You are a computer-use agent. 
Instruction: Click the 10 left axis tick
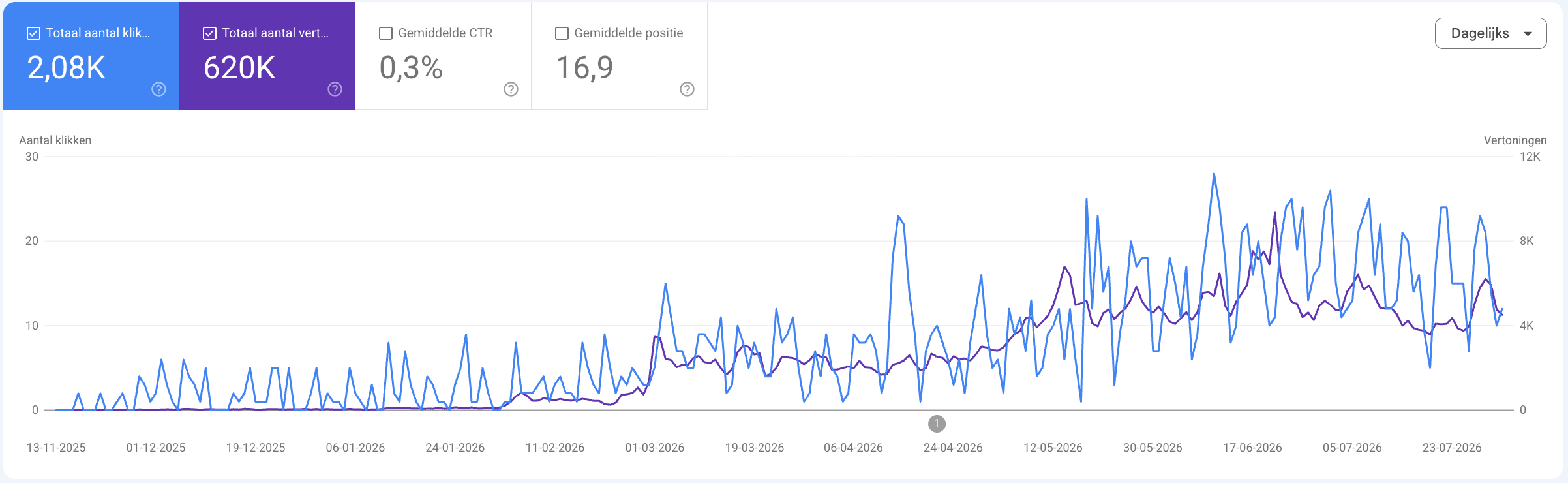pyautogui.click(x=32, y=326)
